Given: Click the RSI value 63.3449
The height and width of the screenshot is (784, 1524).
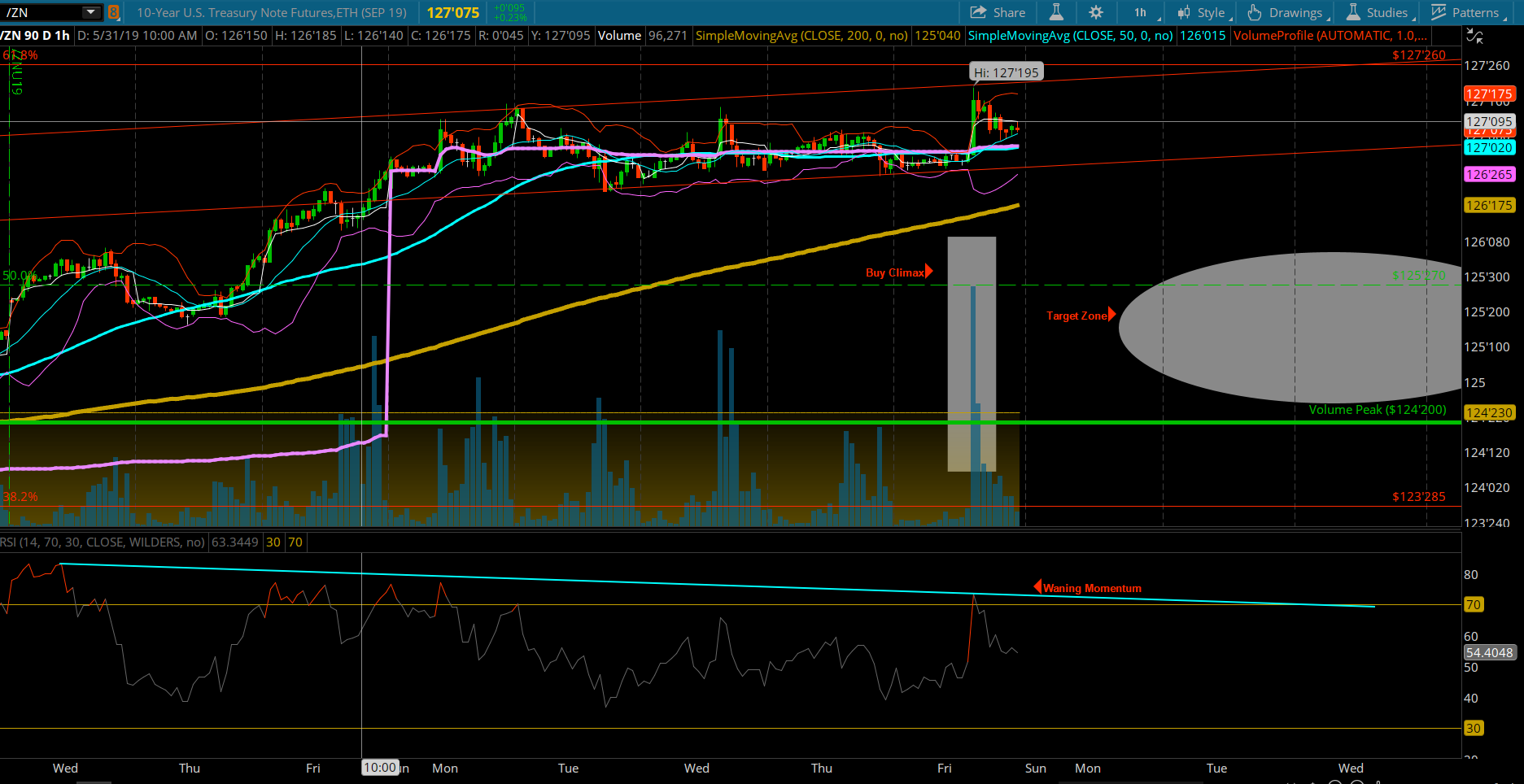Looking at the screenshot, I should click(x=235, y=542).
